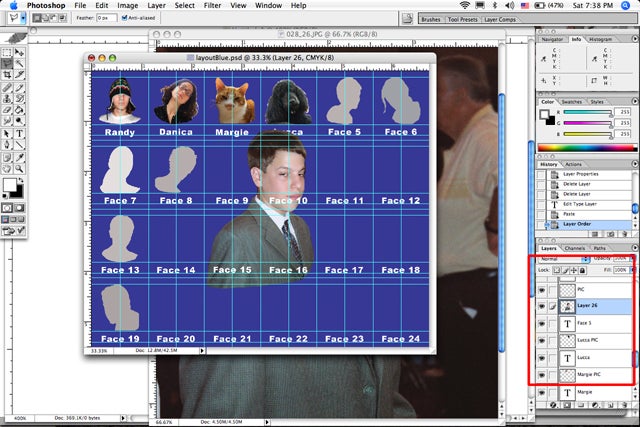This screenshot has width=640, height=427.
Task: Open the Brushes palette well tab
Action: pyautogui.click(x=431, y=19)
